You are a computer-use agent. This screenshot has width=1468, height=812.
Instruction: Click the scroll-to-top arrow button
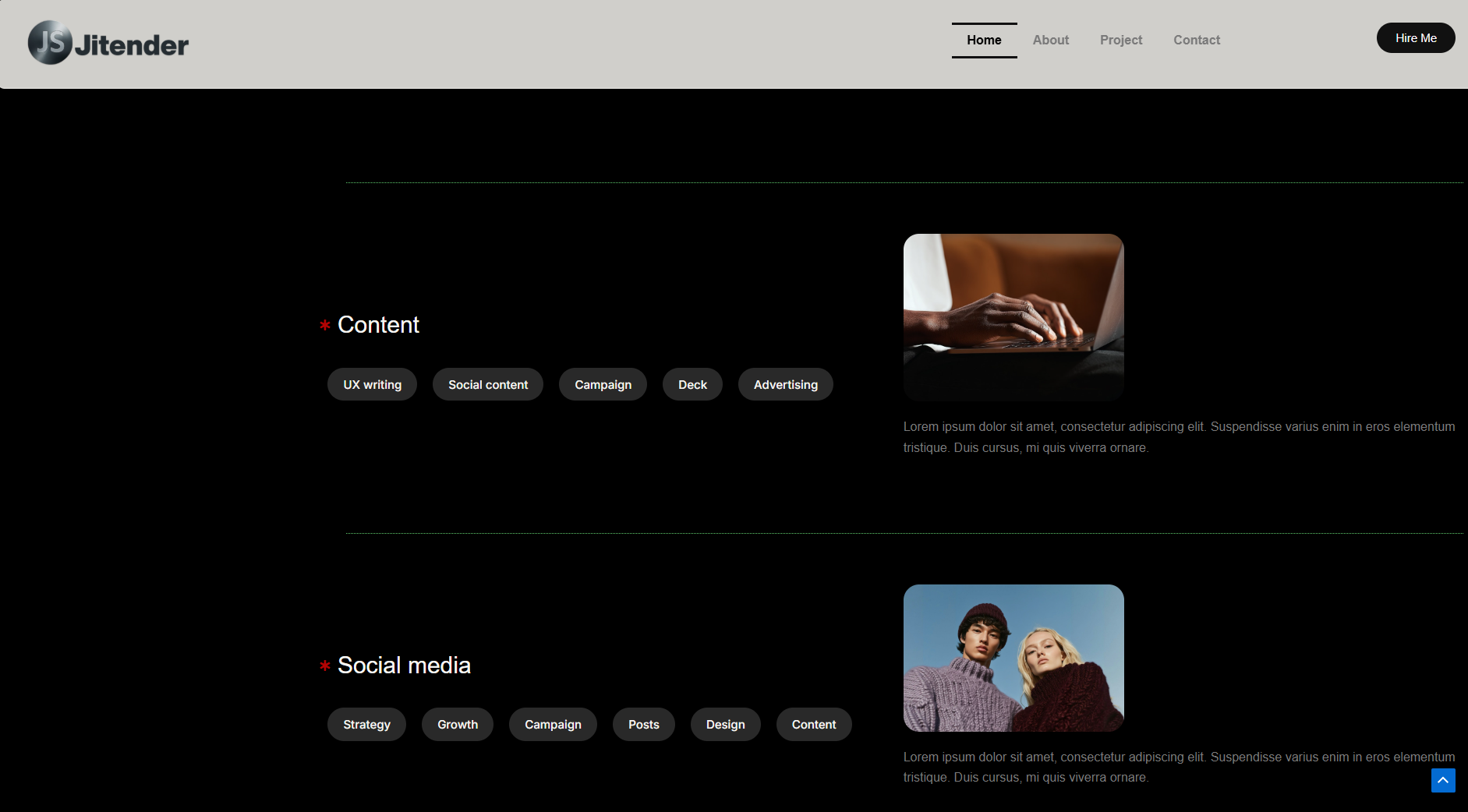(x=1442, y=780)
